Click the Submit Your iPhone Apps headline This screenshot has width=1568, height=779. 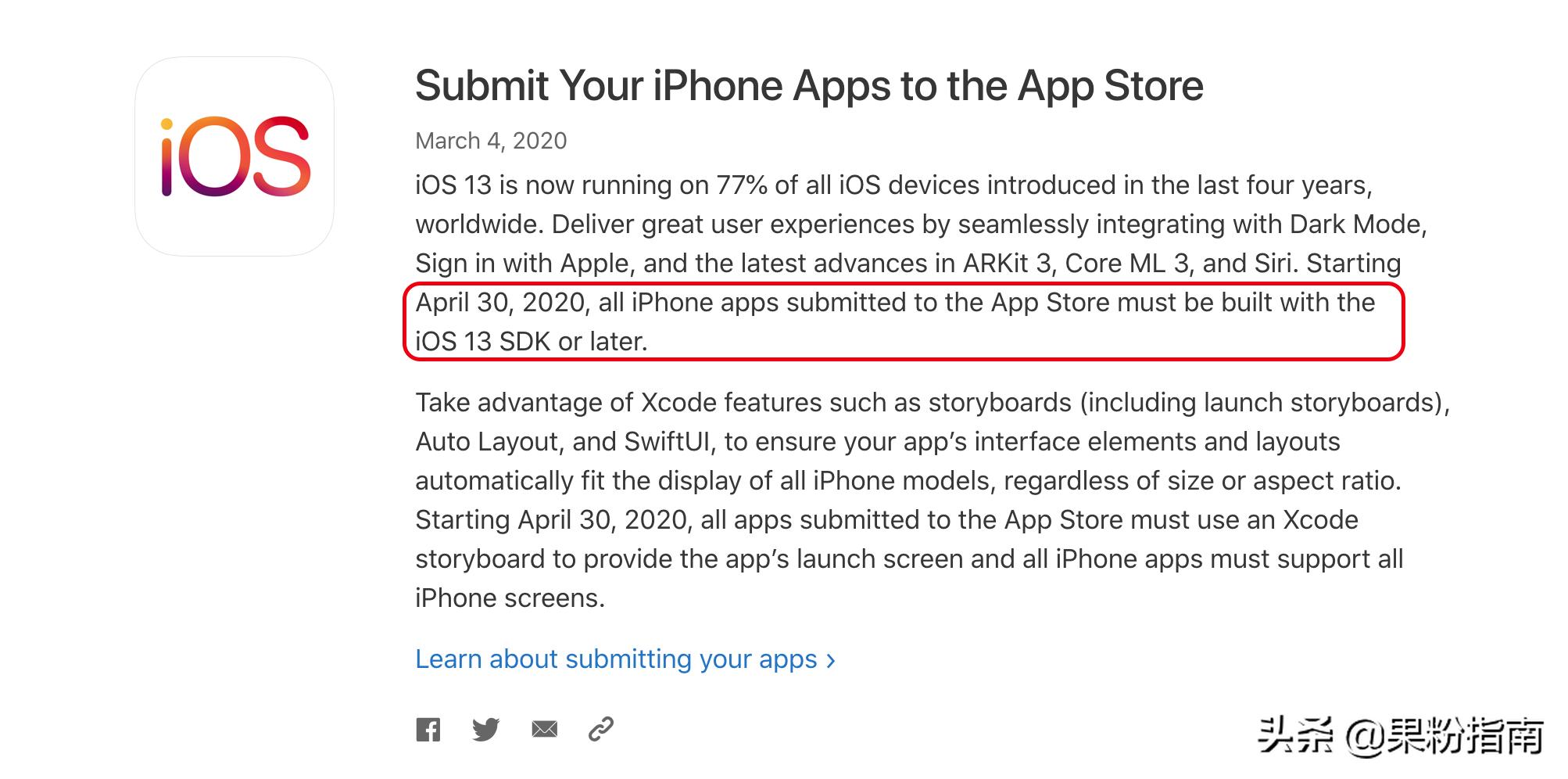pyautogui.click(x=809, y=86)
